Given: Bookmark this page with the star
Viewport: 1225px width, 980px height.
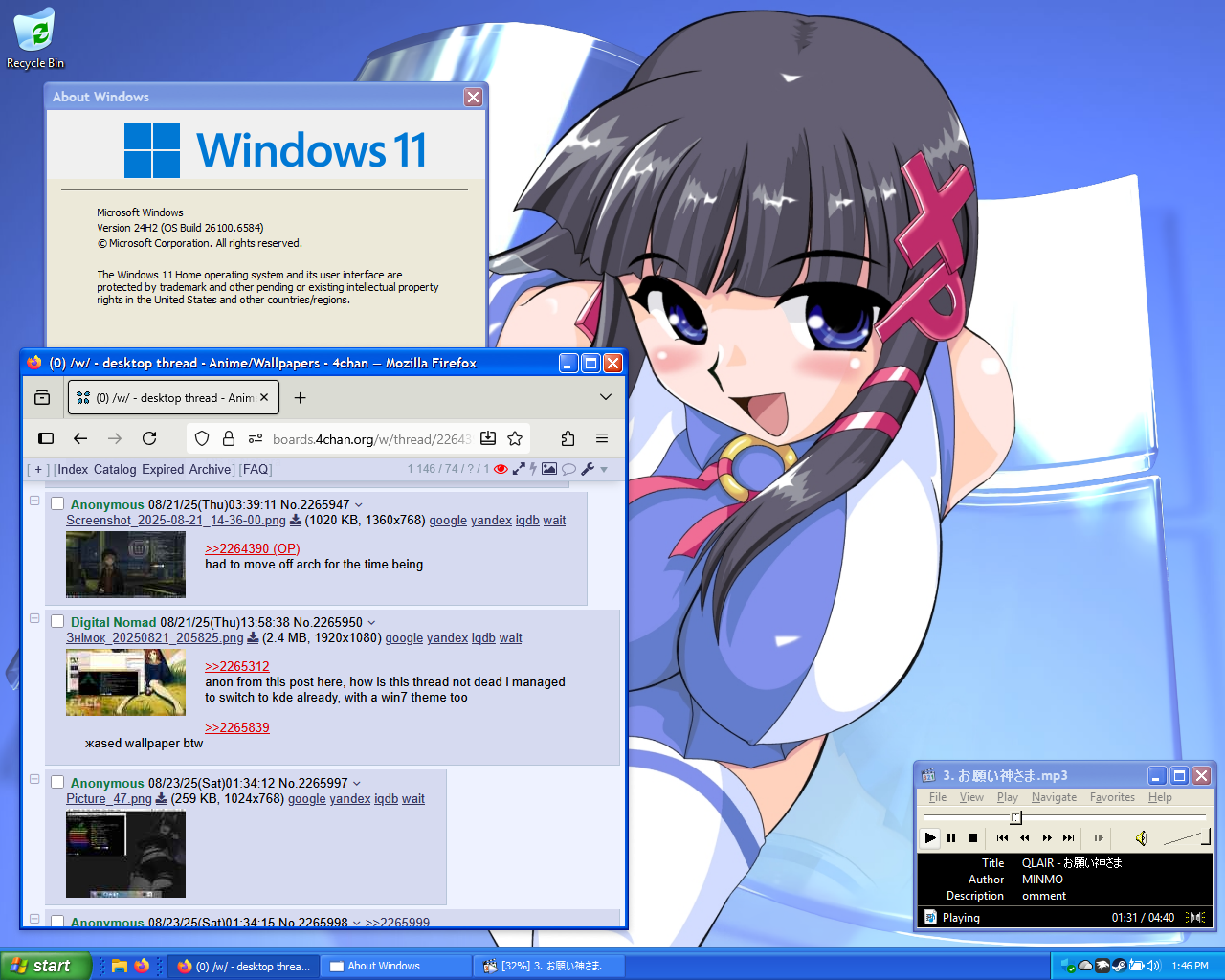Looking at the screenshot, I should tap(515, 438).
